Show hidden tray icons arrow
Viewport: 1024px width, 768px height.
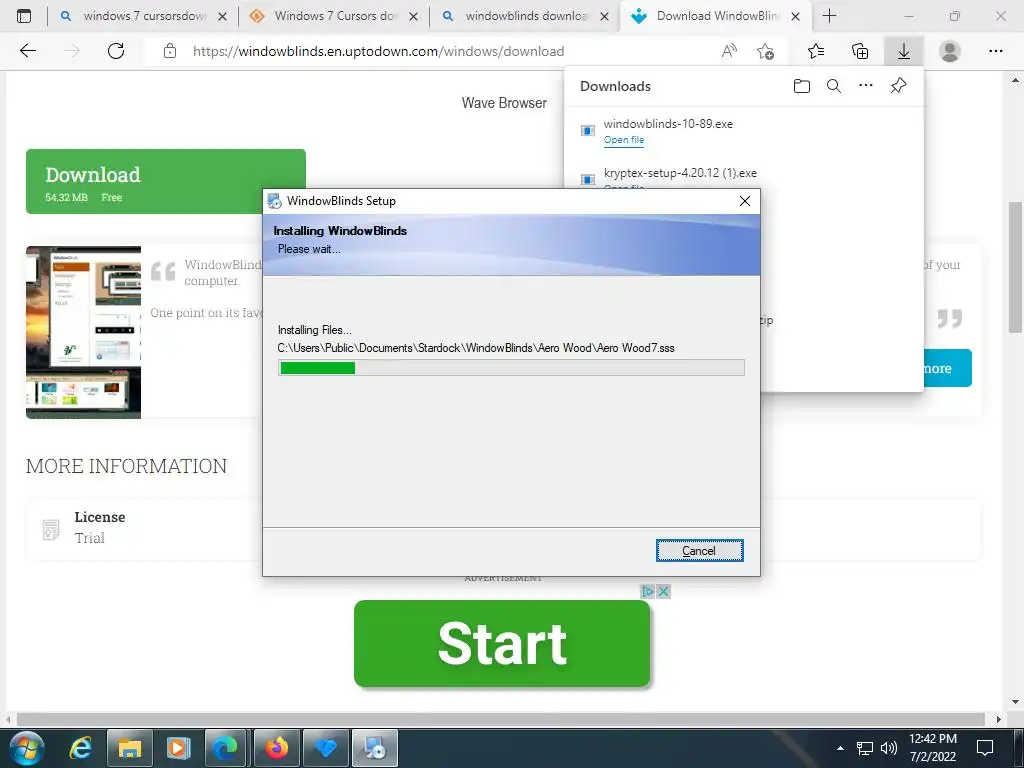tap(840, 748)
